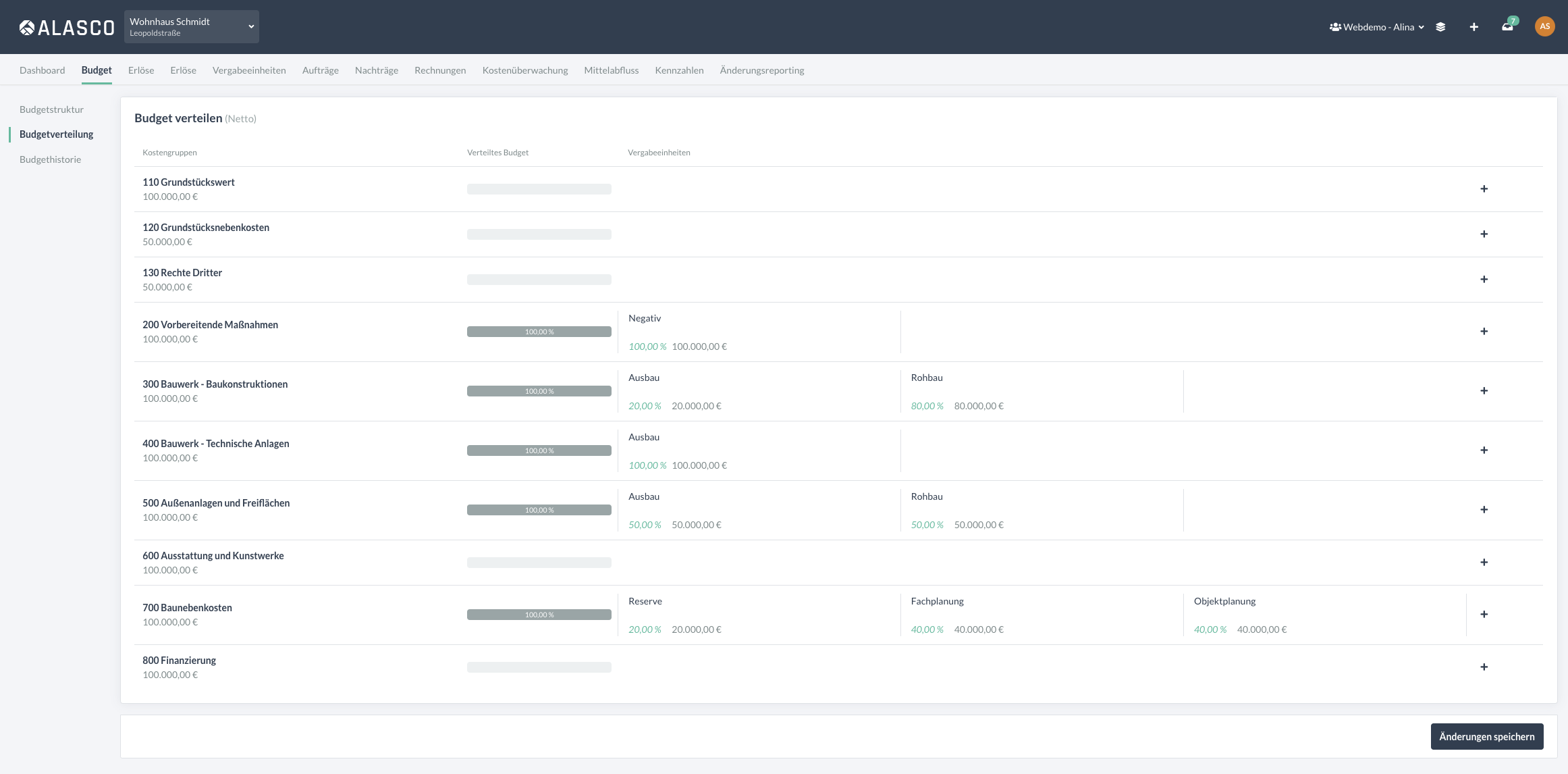Image resolution: width=1568 pixels, height=774 pixels.
Task: Select Budgetverteilung in the sidebar
Action: (x=57, y=134)
